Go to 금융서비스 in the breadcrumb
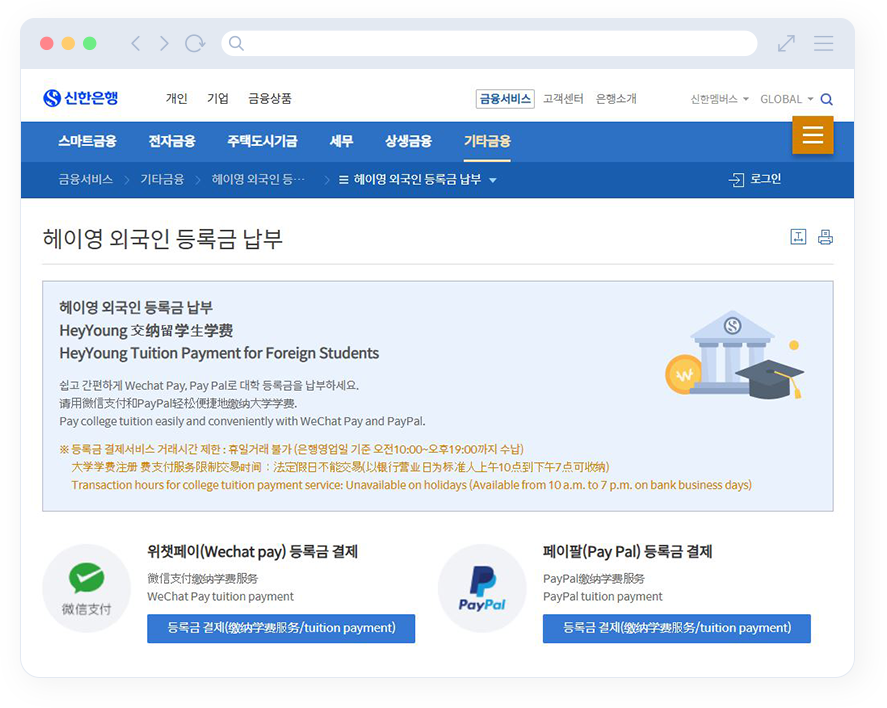The height and width of the screenshot is (708, 887). (85, 180)
